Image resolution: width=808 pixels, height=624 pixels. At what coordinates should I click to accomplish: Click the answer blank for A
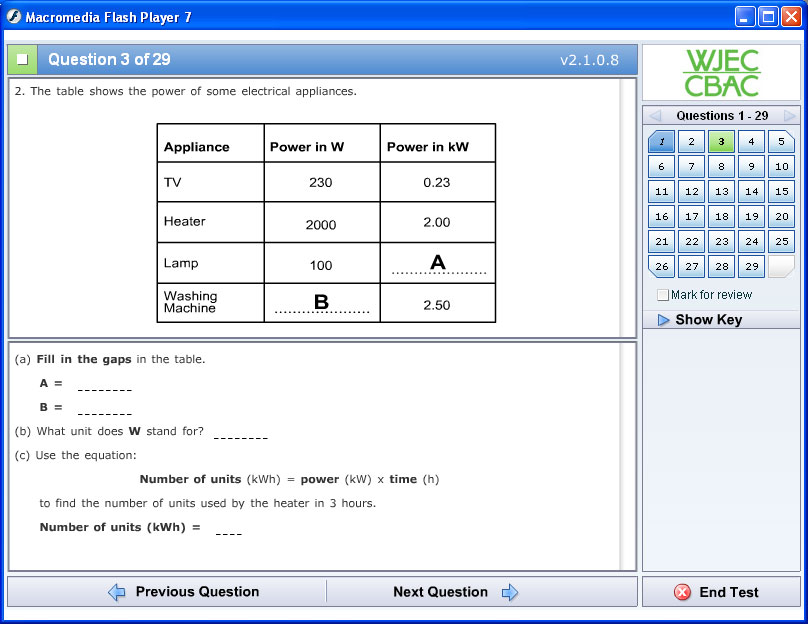[x=105, y=384]
